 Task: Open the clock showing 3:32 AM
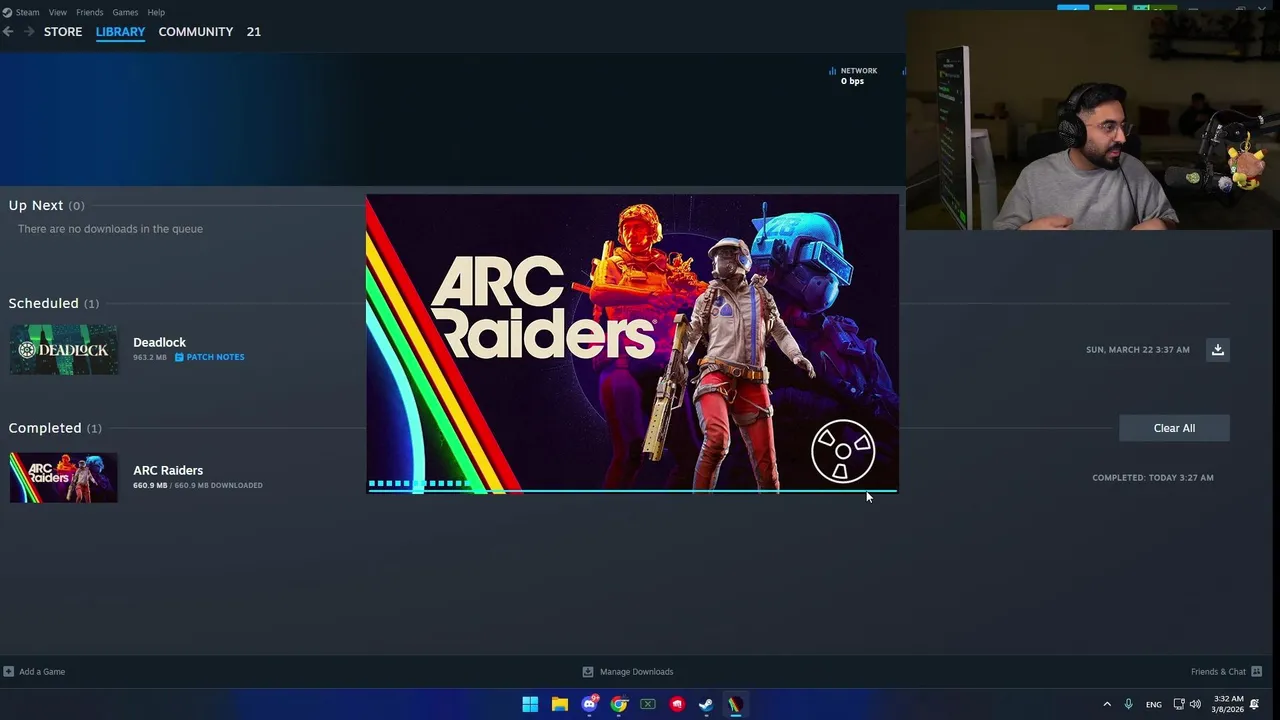pyautogui.click(x=1228, y=704)
